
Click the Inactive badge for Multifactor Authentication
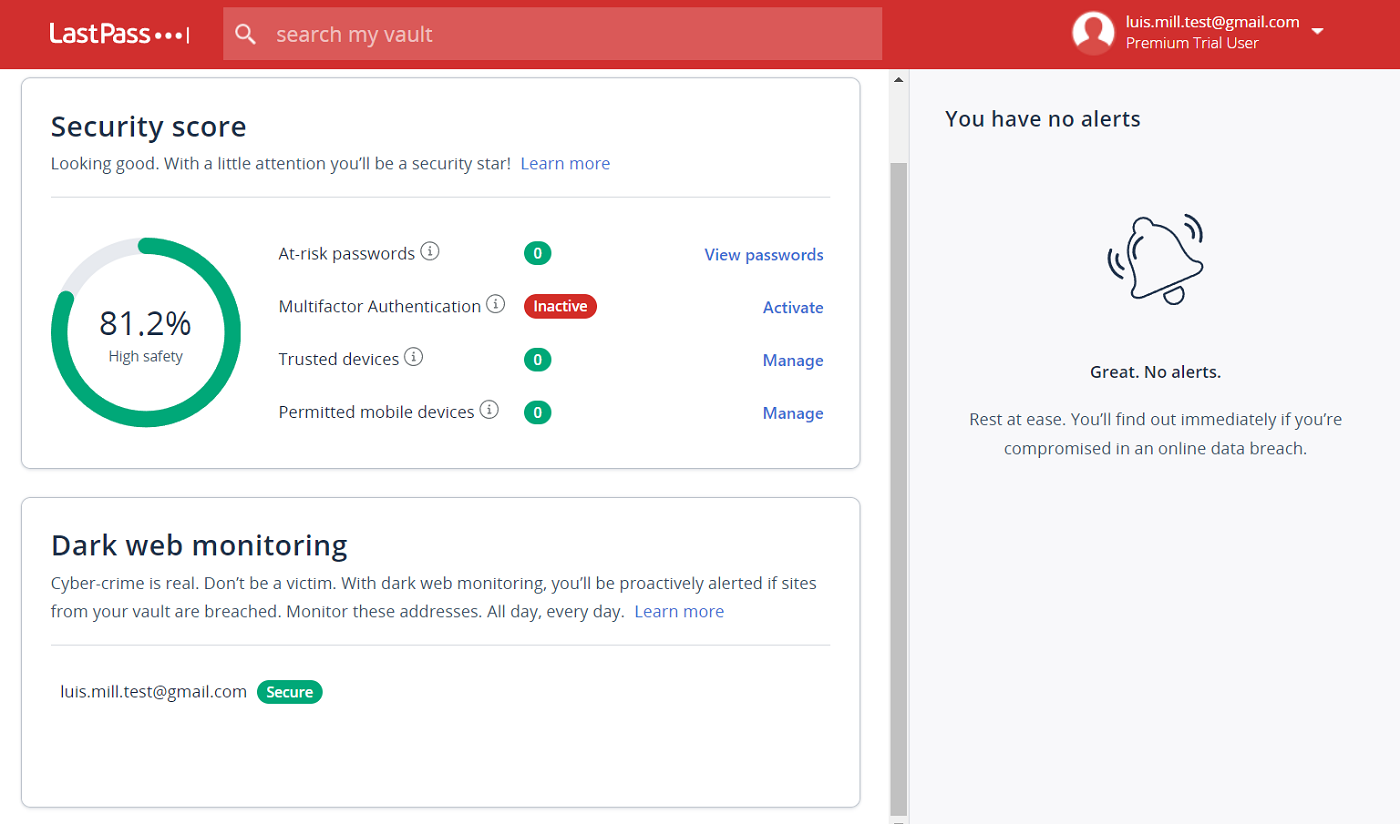click(560, 306)
